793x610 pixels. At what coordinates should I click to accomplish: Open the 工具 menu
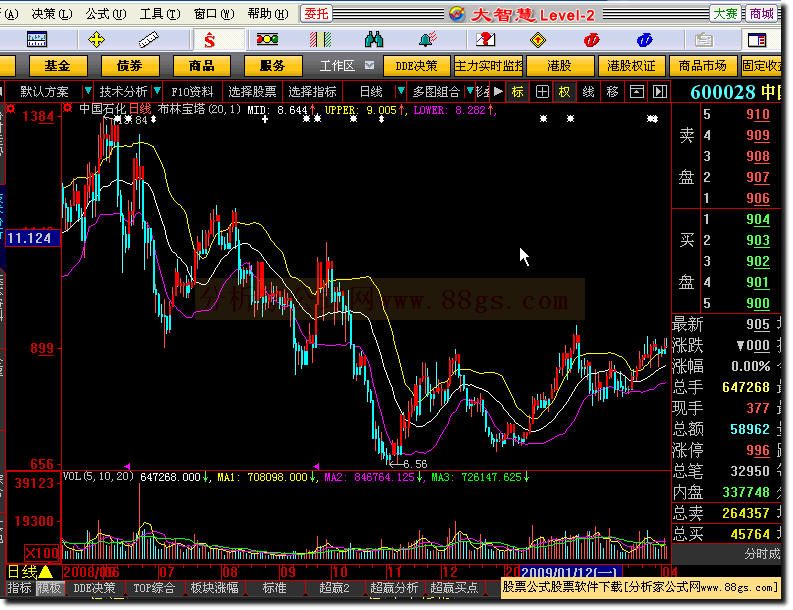(160, 14)
